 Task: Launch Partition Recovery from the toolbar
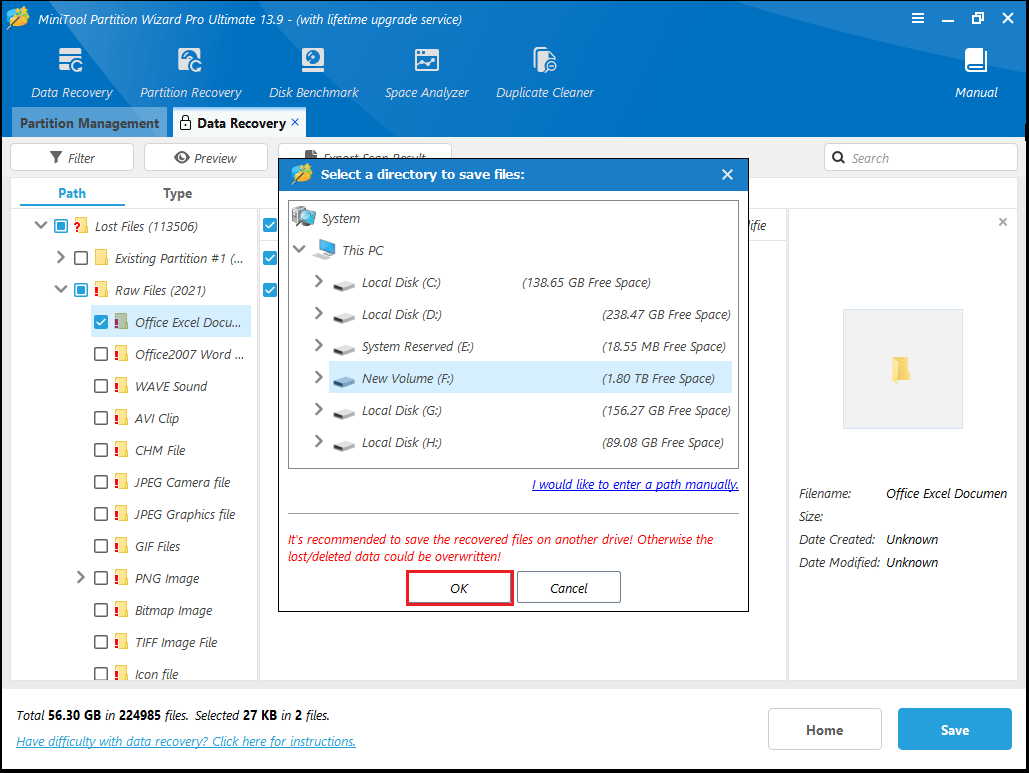pyautogui.click(x=190, y=60)
